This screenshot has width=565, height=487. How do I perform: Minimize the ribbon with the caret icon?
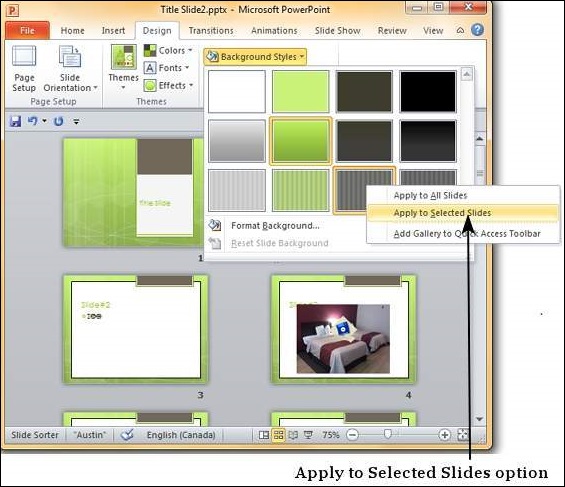pos(460,30)
